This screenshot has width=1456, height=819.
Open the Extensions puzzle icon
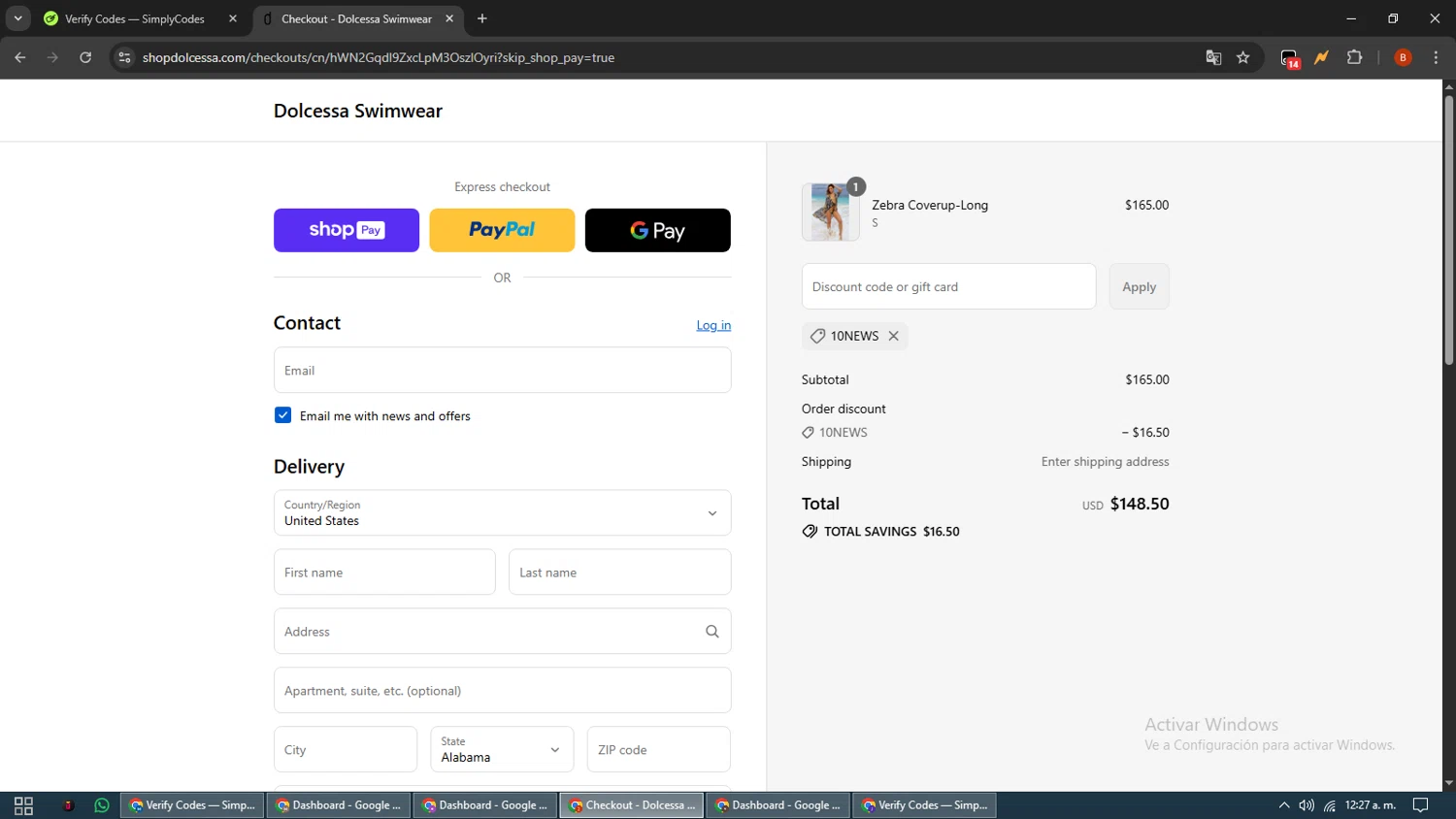click(1355, 57)
